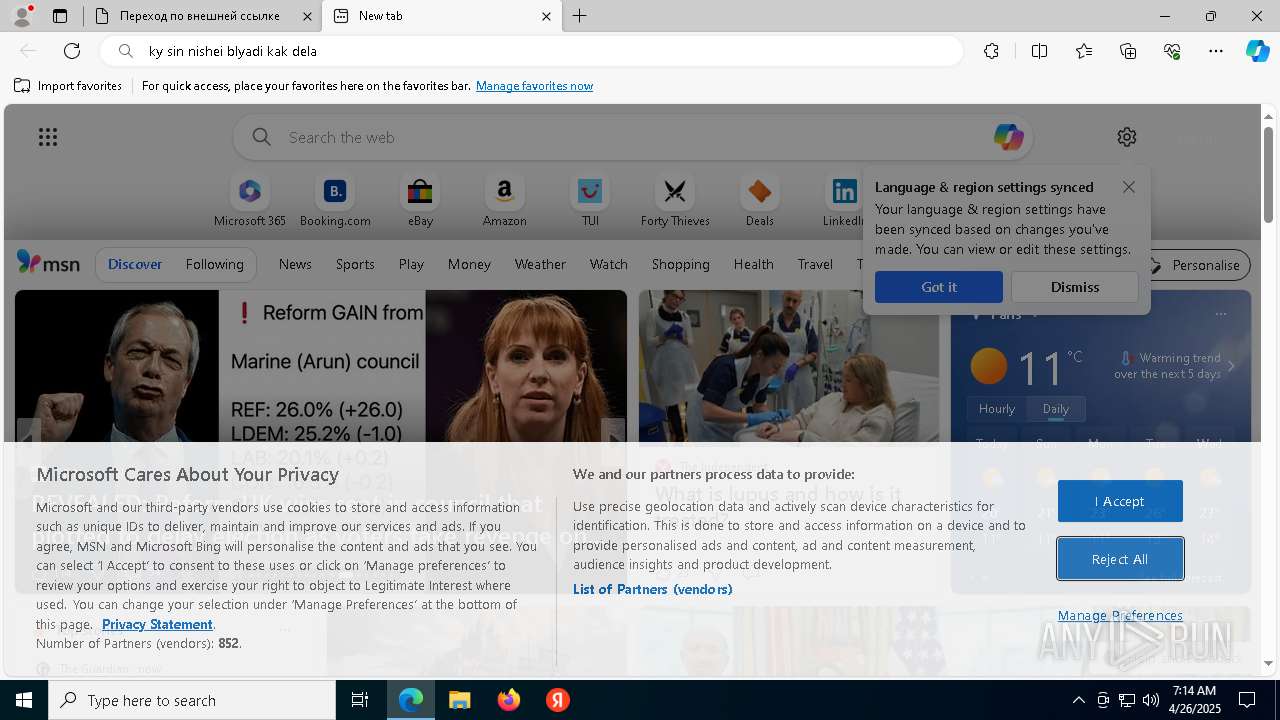This screenshot has width=1280, height=720.
Task: Open the List of Partners (vendors) link
Action: point(653,589)
